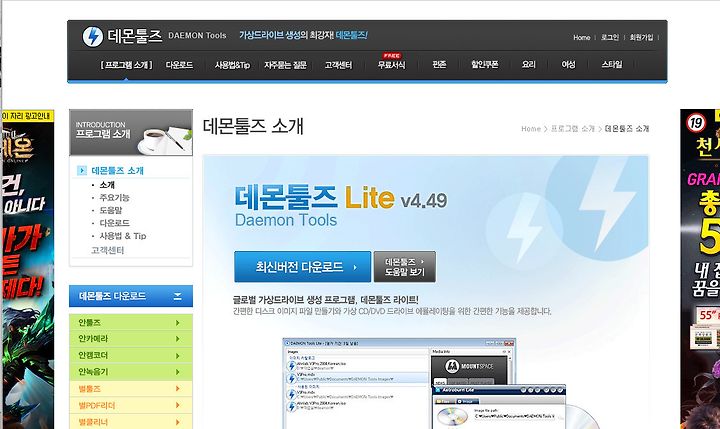Select 사용법 & Tip in the sidebar

click(x=123, y=236)
